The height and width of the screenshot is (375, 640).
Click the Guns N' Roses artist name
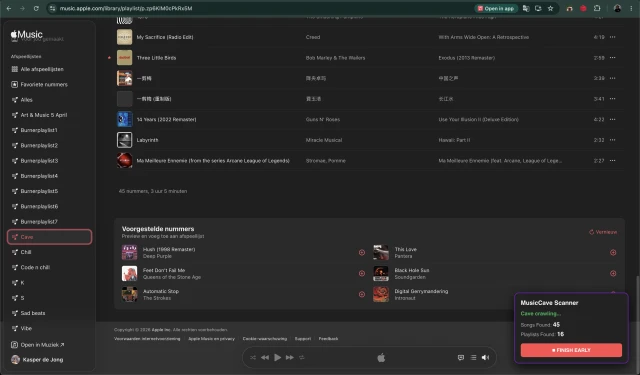[323, 120]
